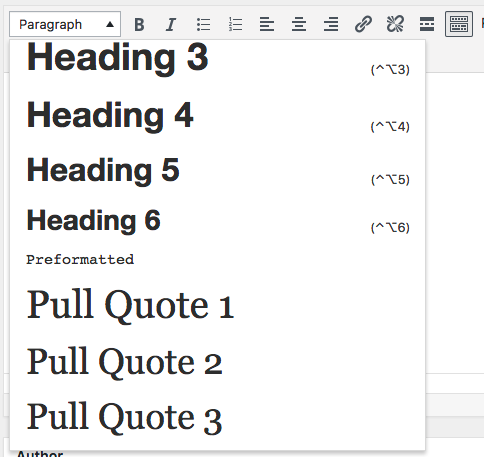Choose Heading 6 format
The image size is (484, 457).
pos(218,221)
